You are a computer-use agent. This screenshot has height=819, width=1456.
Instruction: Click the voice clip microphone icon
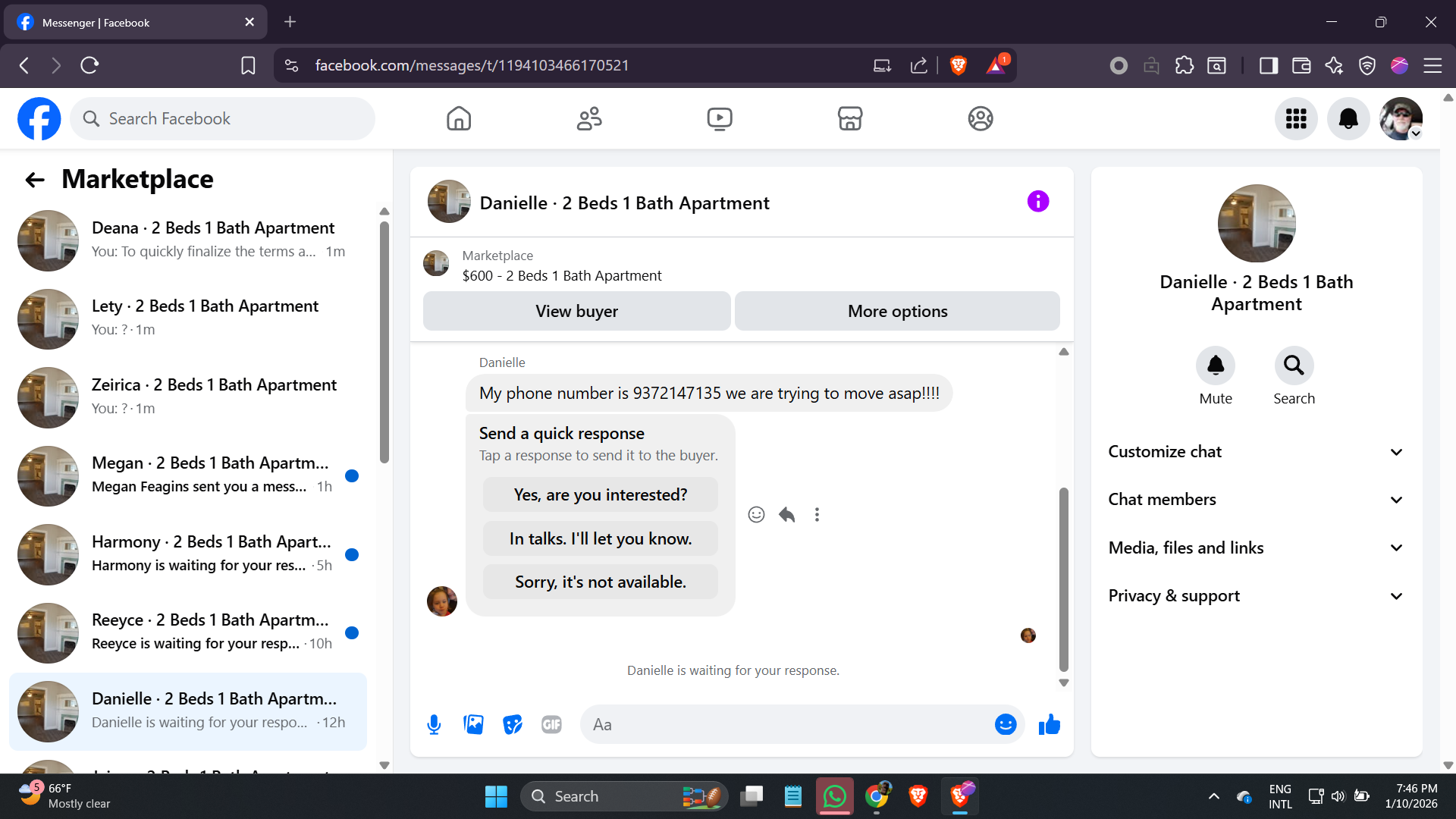coord(434,725)
